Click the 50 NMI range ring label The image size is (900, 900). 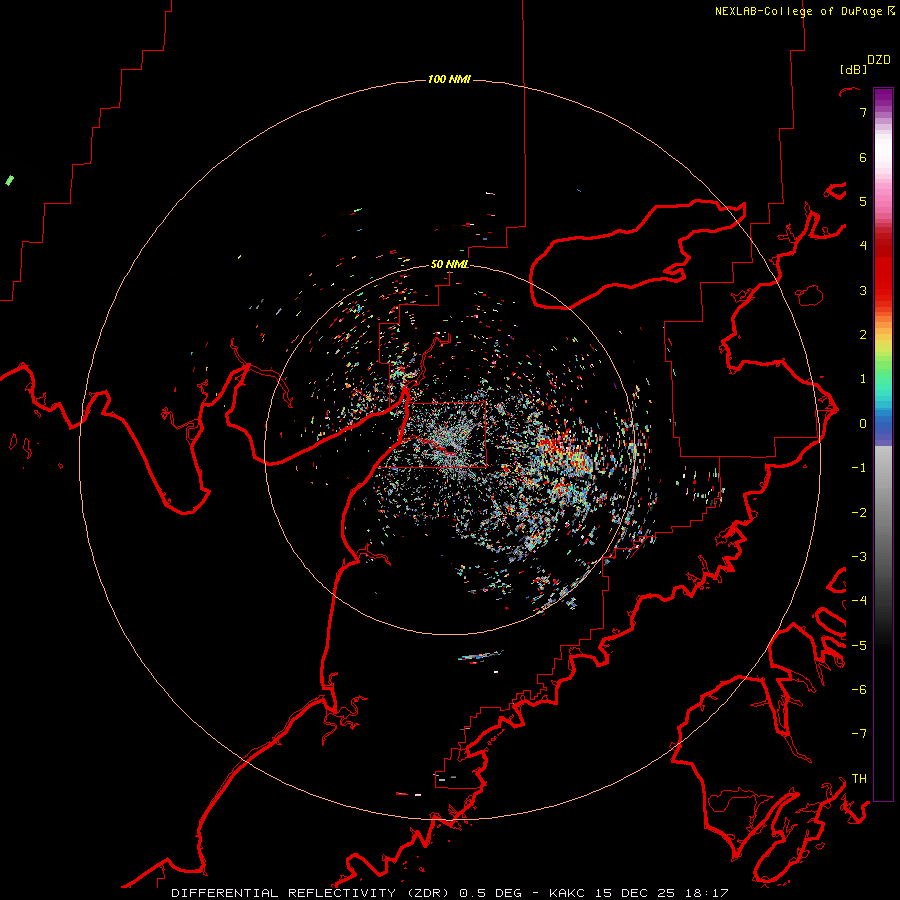click(449, 264)
